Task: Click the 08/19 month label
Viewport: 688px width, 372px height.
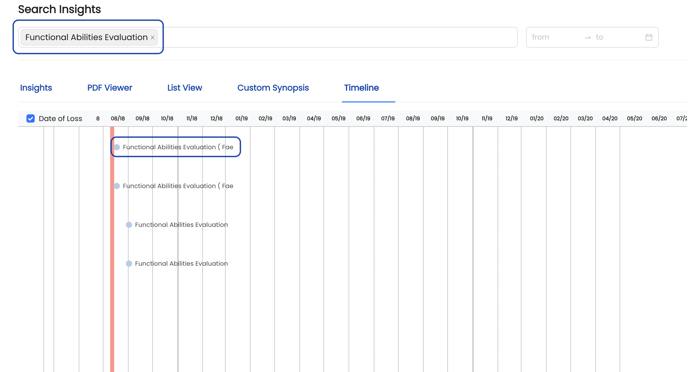Action: (412, 118)
